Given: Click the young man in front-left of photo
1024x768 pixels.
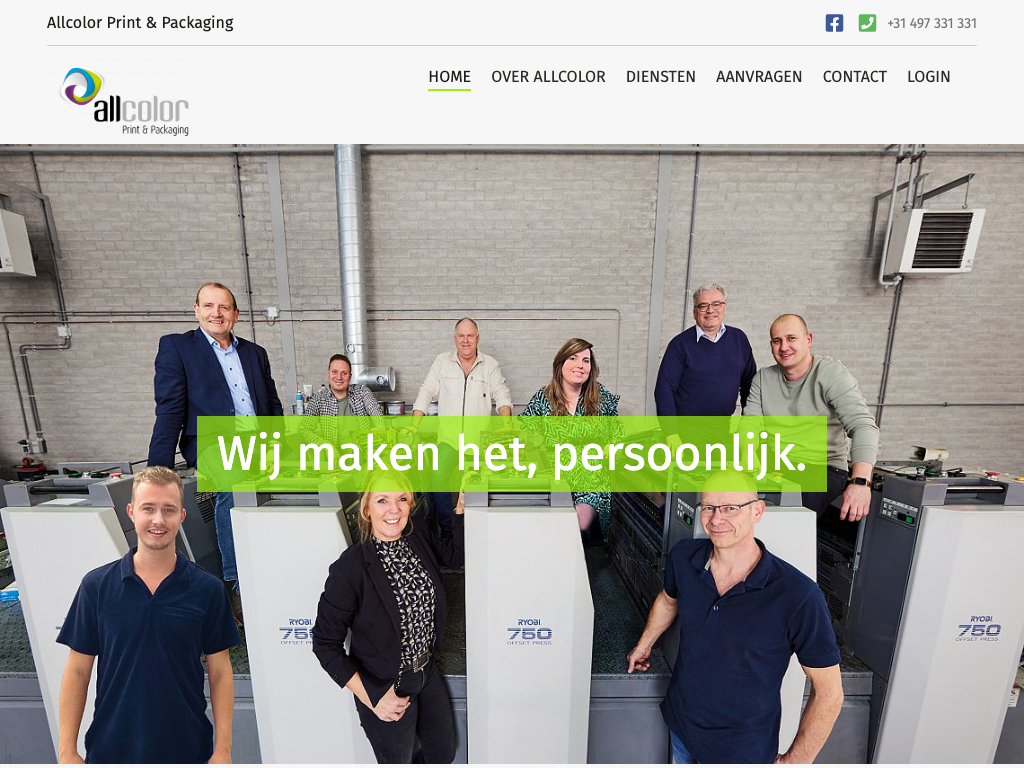Looking at the screenshot, I should pos(150,615).
